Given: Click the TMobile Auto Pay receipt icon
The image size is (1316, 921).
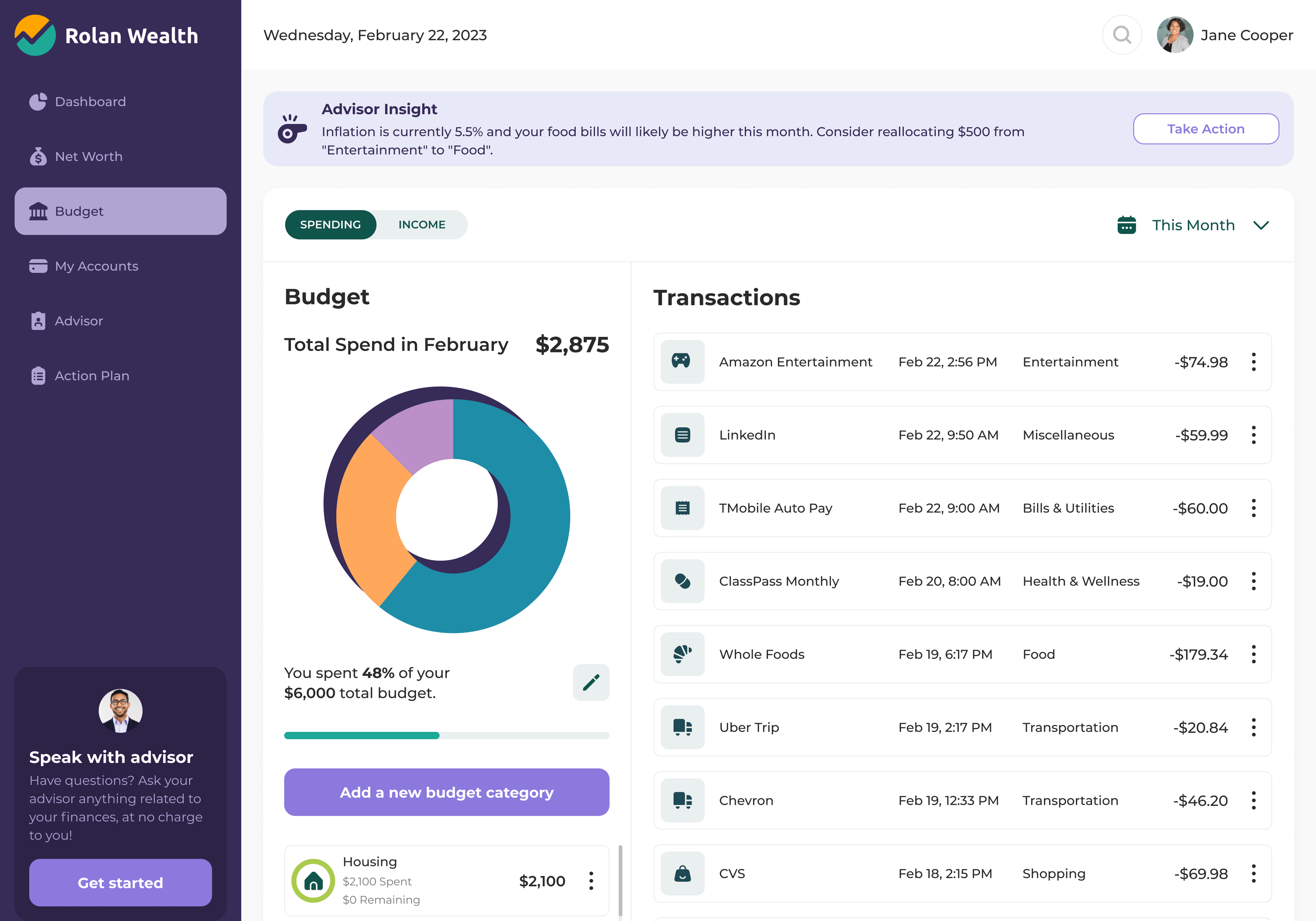Looking at the screenshot, I should (x=682, y=508).
